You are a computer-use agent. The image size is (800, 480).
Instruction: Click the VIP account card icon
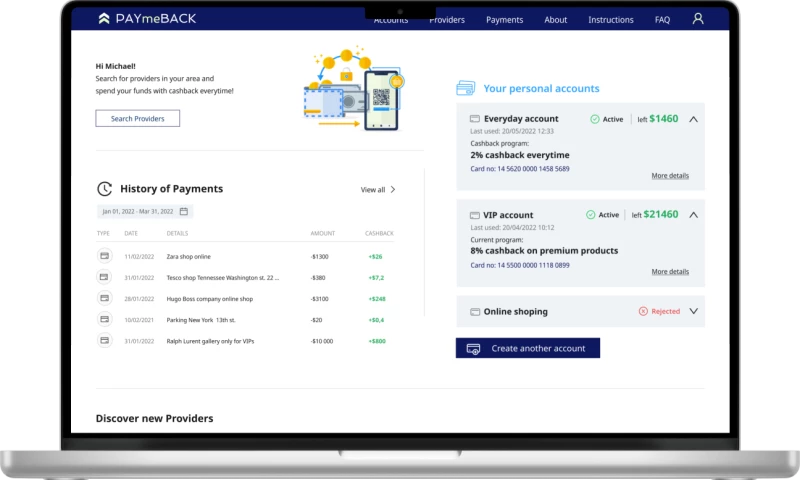(474, 215)
